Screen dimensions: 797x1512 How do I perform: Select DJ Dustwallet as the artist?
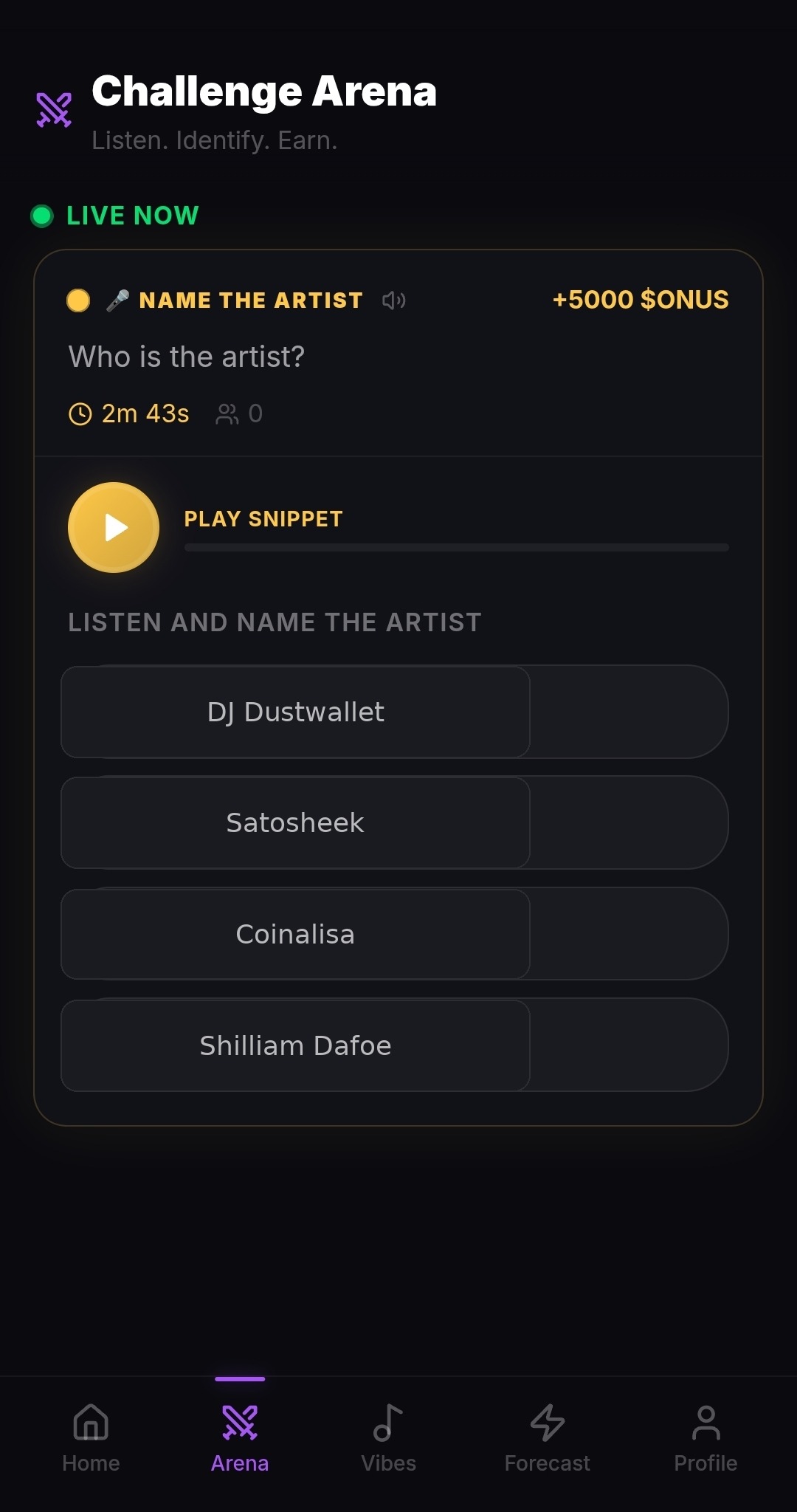click(x=295, y=712)
